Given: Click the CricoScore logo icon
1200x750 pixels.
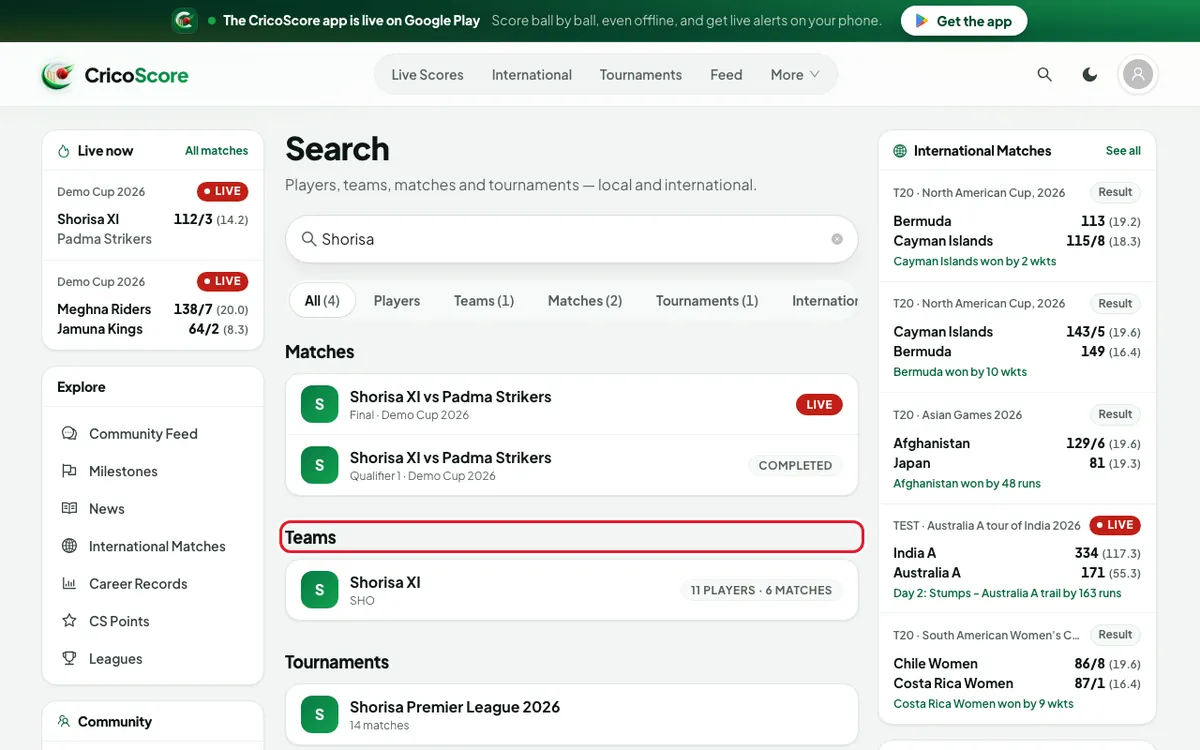Looking at the screenshot, I should [x=58, y=75].
